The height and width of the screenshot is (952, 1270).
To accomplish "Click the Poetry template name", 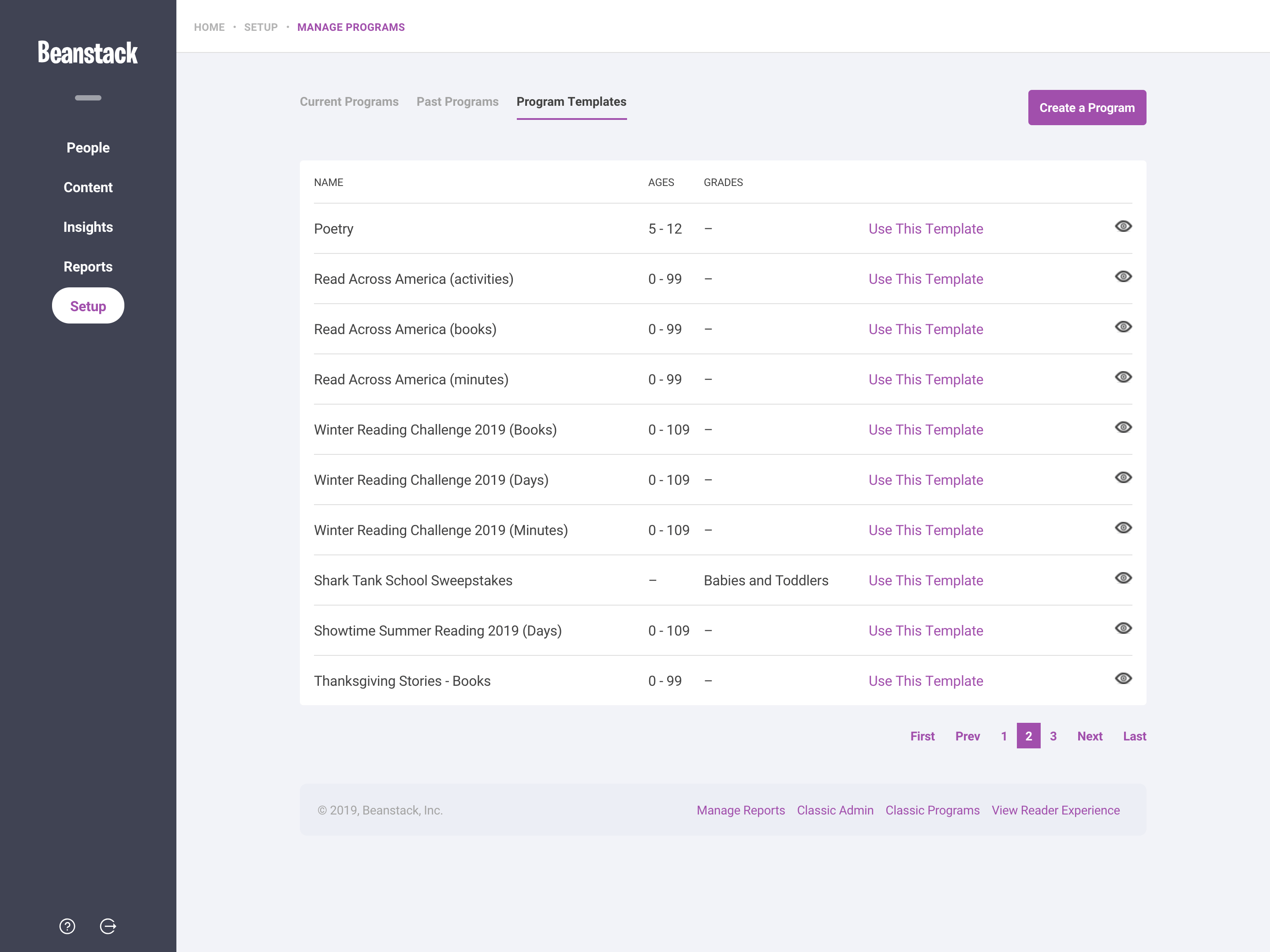I will (x=333, y=228).
